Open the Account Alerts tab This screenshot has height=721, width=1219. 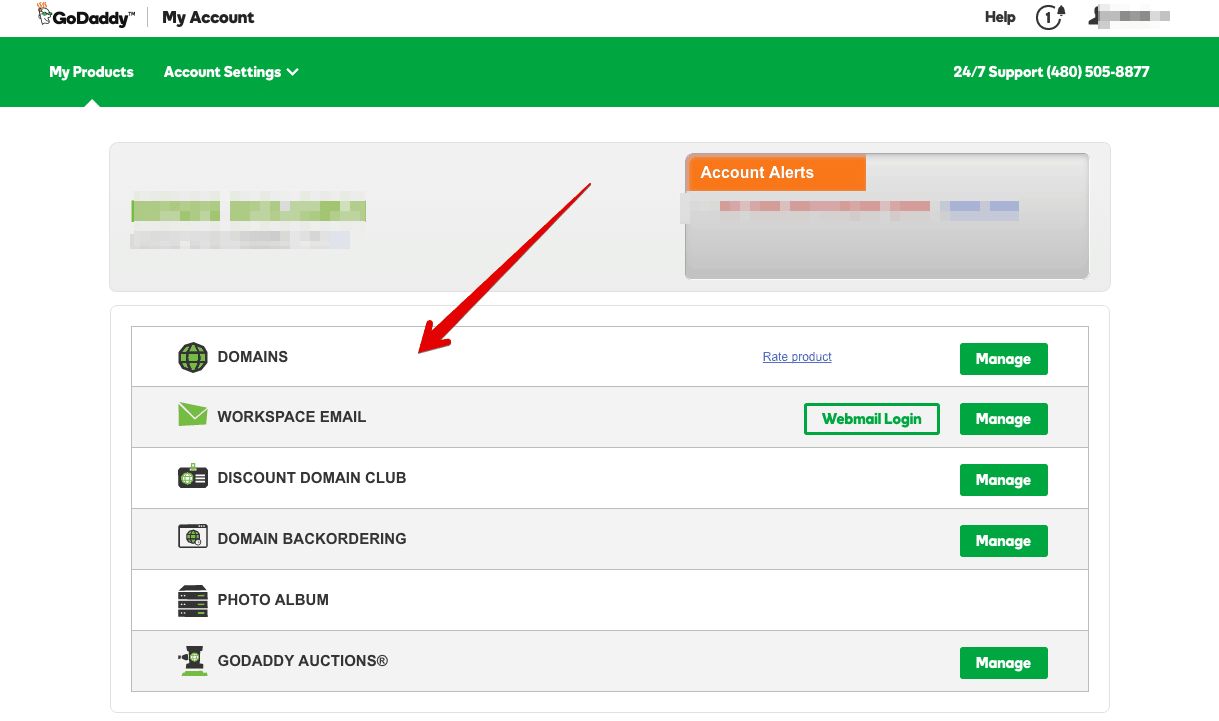coord(776,172)
